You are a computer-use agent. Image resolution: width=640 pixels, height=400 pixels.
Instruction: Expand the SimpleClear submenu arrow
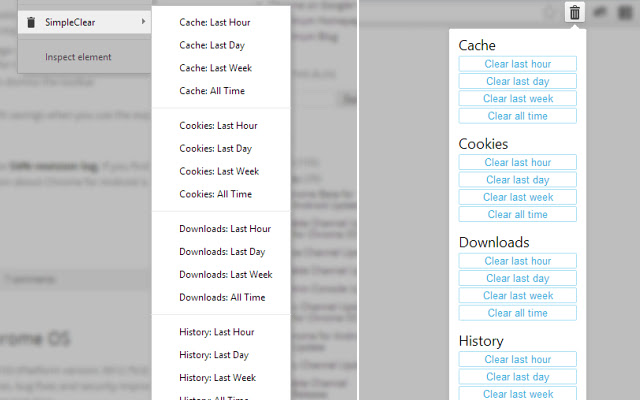coord(144,22)
